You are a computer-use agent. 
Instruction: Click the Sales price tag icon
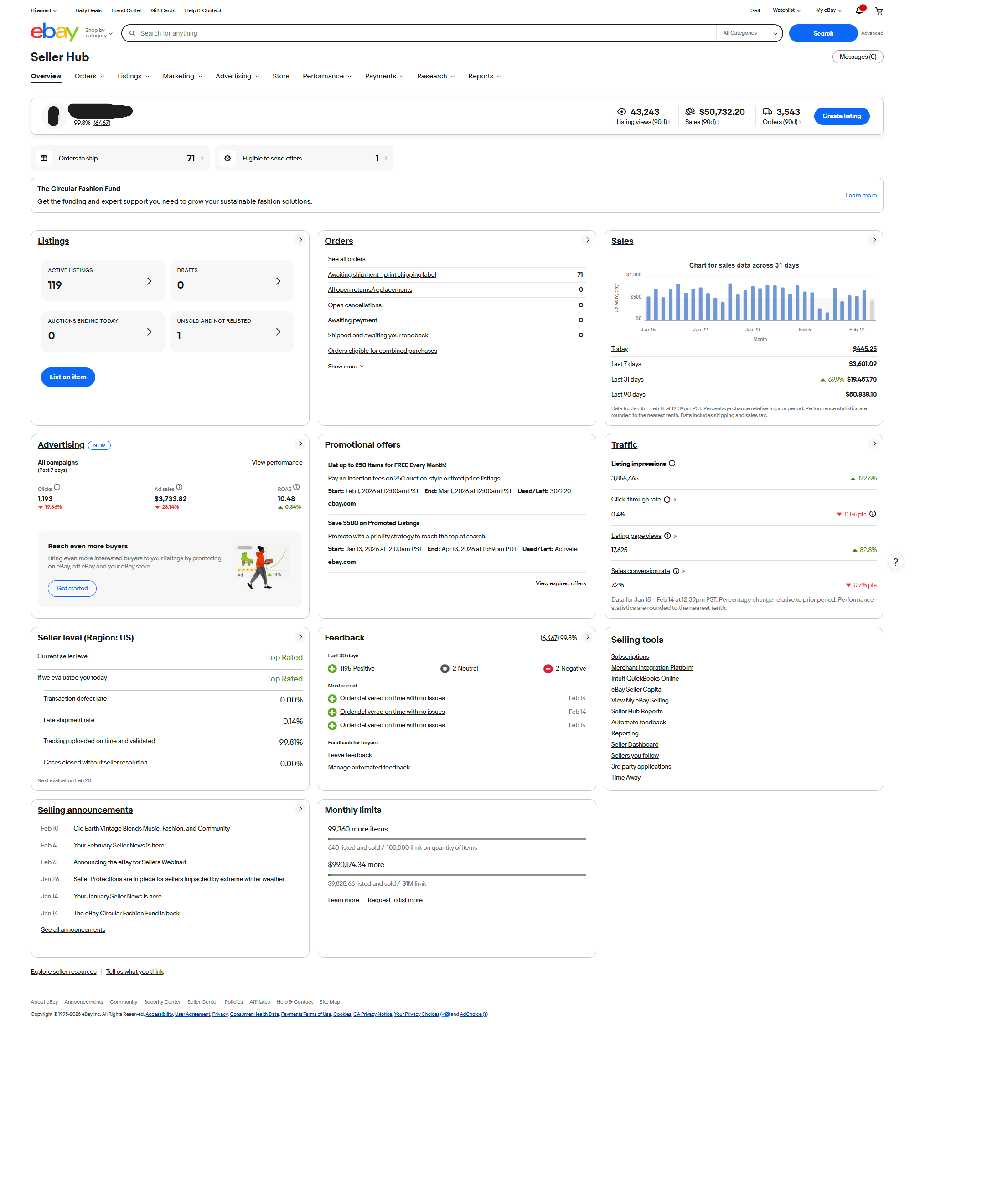tap(690, 112)
